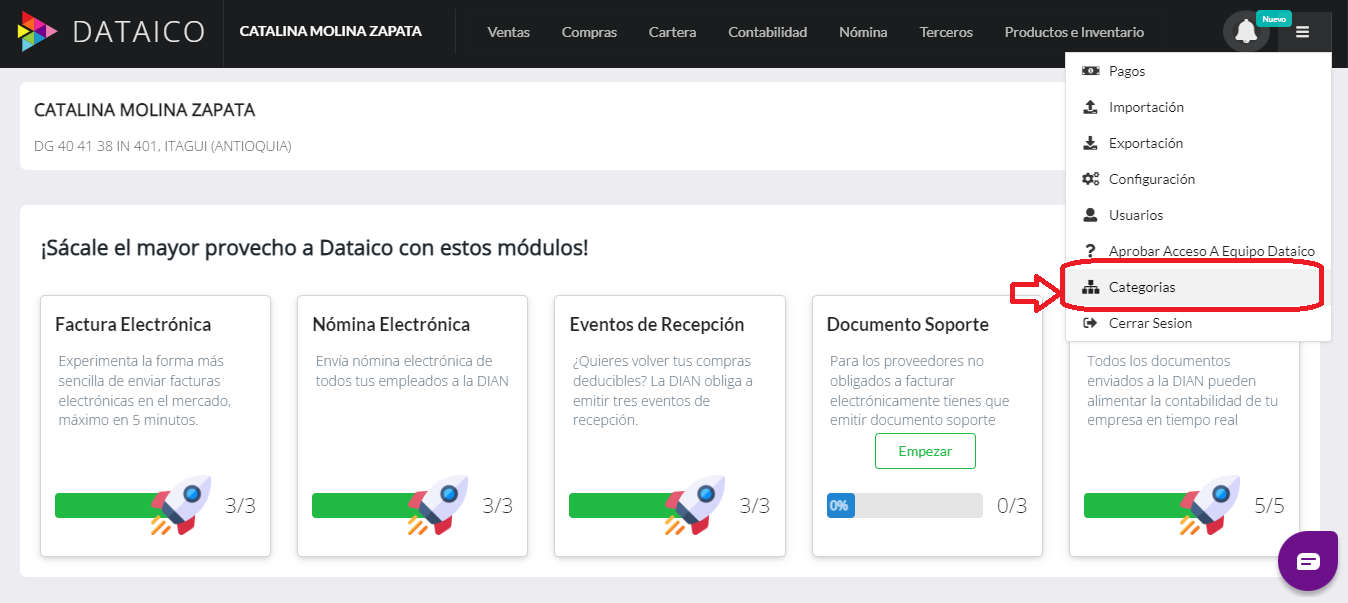
Task: Open the Cartera menu
Action: click(672, 32)
